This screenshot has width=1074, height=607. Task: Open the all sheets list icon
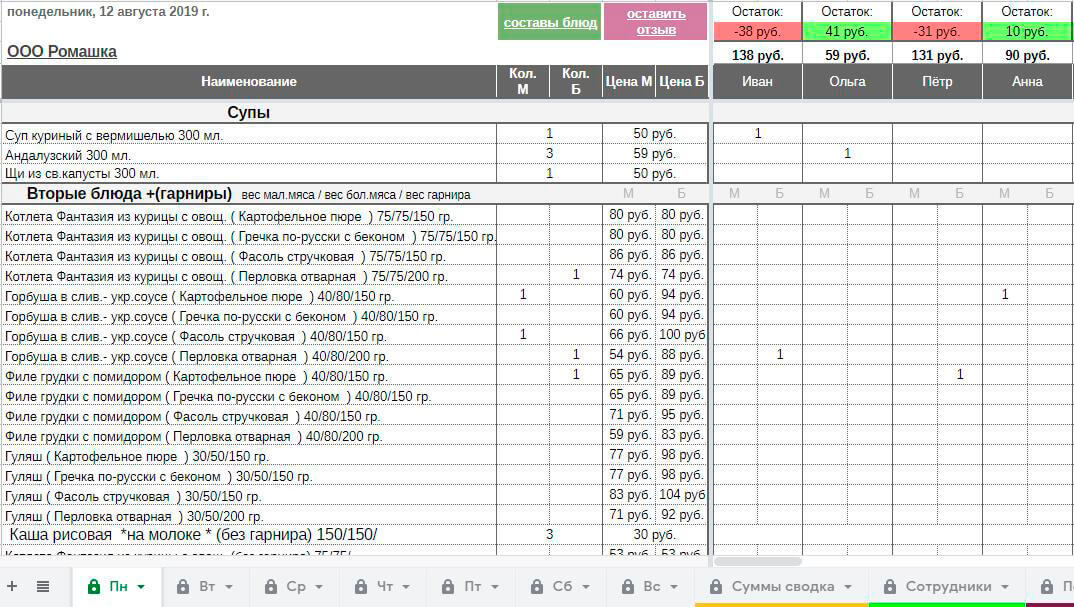[43, 587]
